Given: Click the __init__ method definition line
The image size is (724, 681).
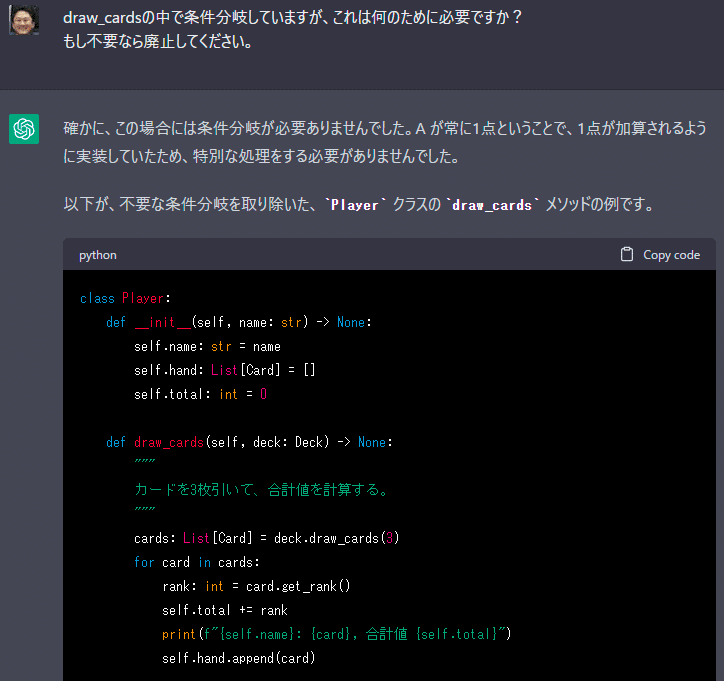Looking at the screenshot, I should click(239, 322).
